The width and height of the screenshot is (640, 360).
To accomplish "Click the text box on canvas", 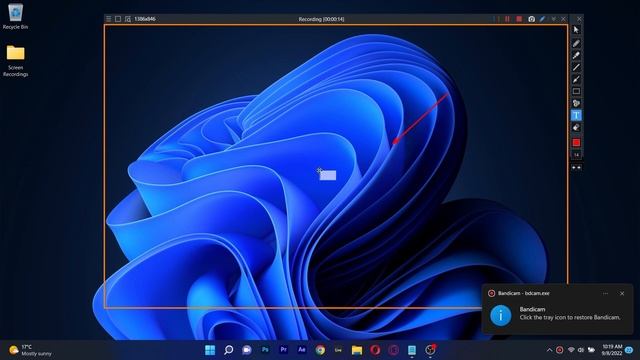I will (328, 176).
